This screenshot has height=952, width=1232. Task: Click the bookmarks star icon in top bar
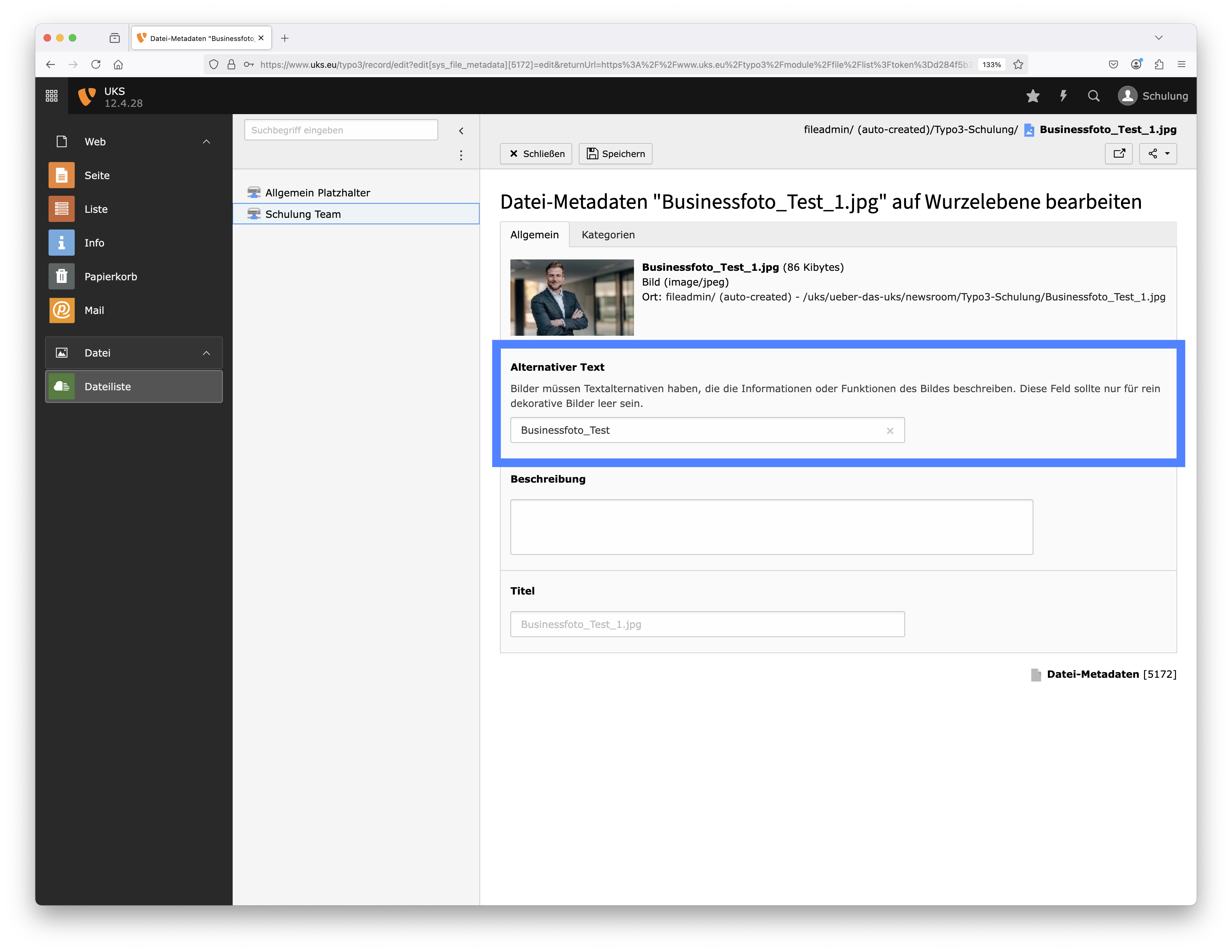[1032, 96]
